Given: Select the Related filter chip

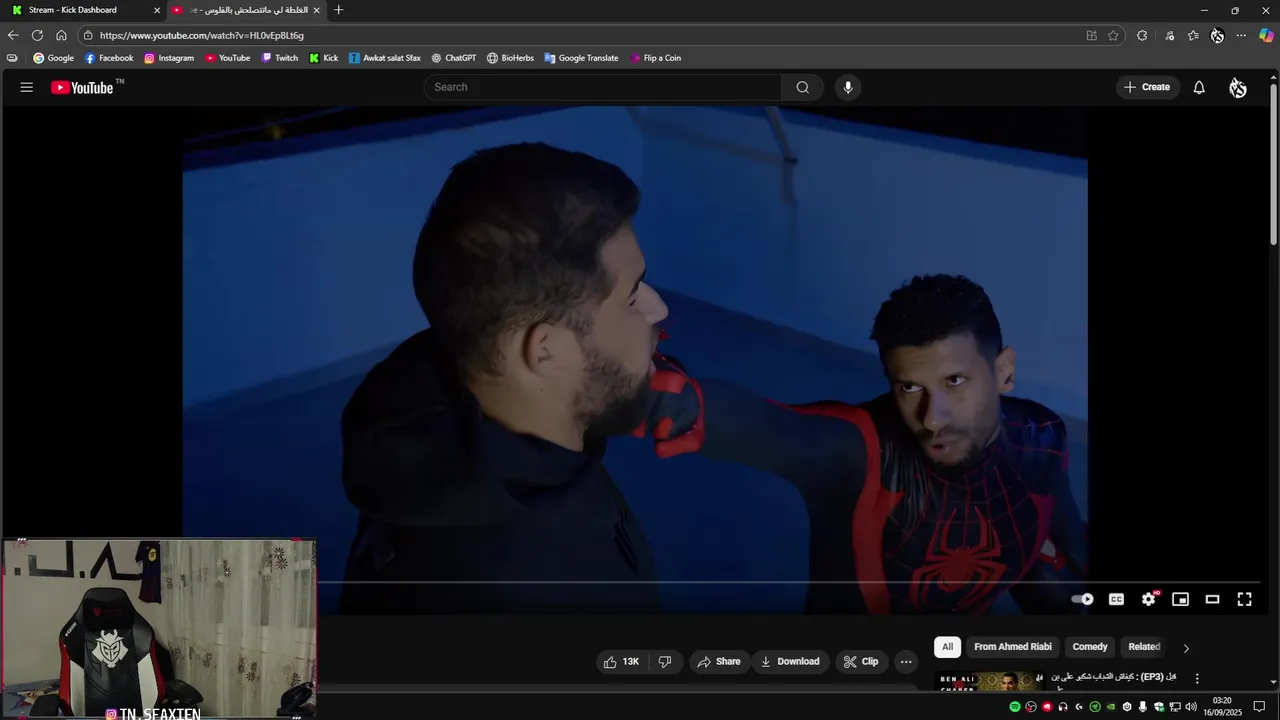Looking at the screenshot, I should (1144, 647).
